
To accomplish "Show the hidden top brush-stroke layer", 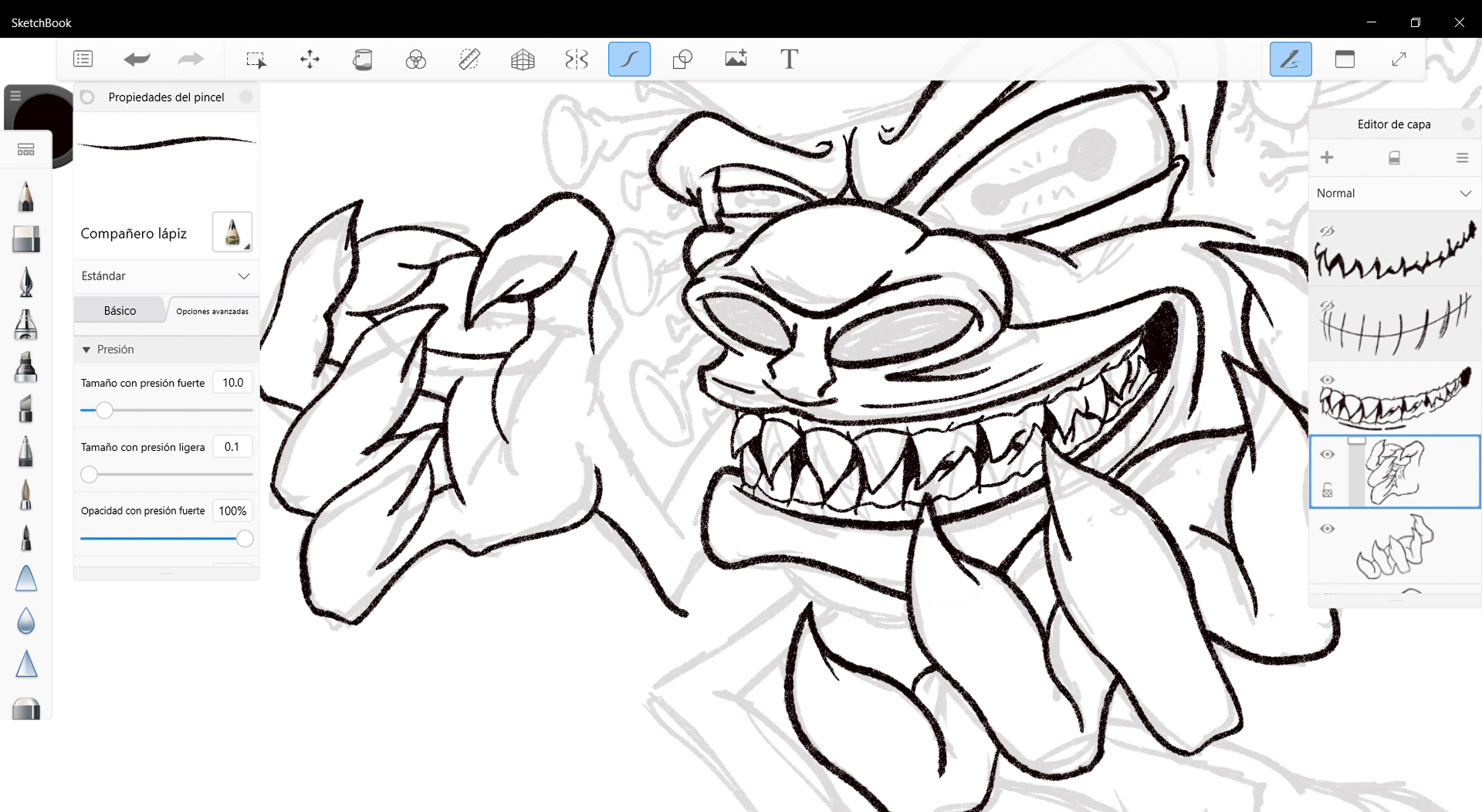I will pos(1327,231).
